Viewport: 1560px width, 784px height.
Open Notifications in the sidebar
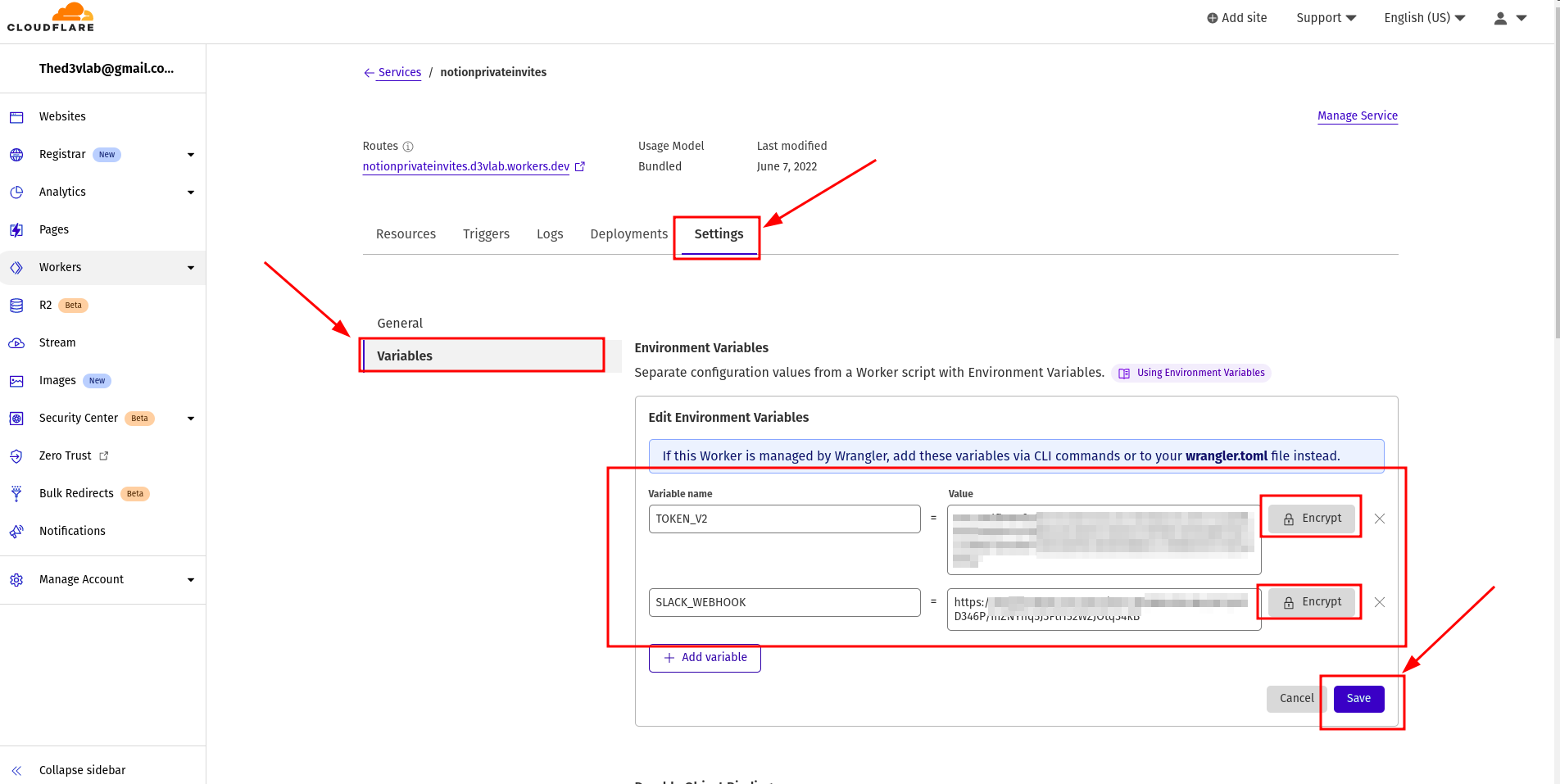coord(72,532)
